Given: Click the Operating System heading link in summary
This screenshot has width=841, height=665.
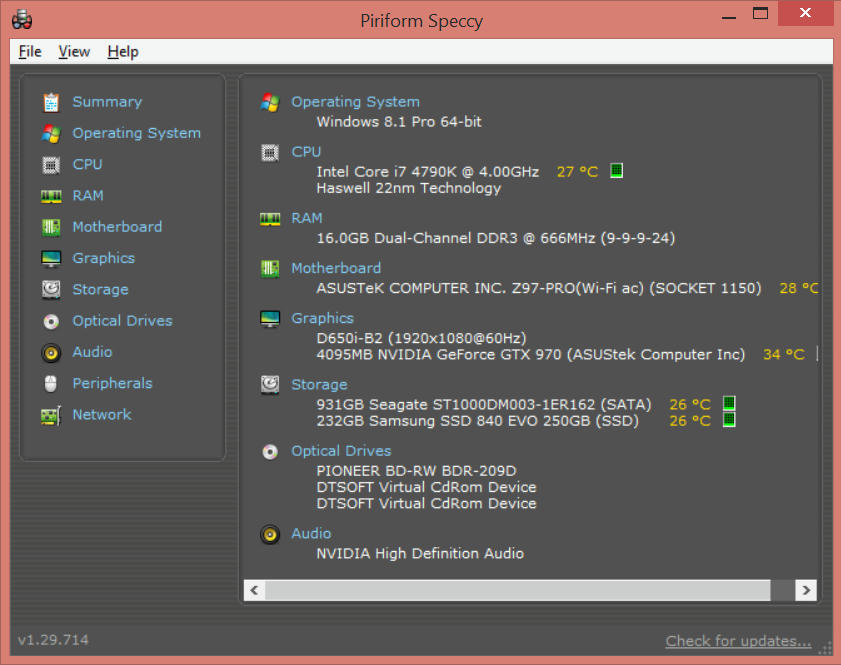Looking at the screenshot, I should [x=356, y=102].
